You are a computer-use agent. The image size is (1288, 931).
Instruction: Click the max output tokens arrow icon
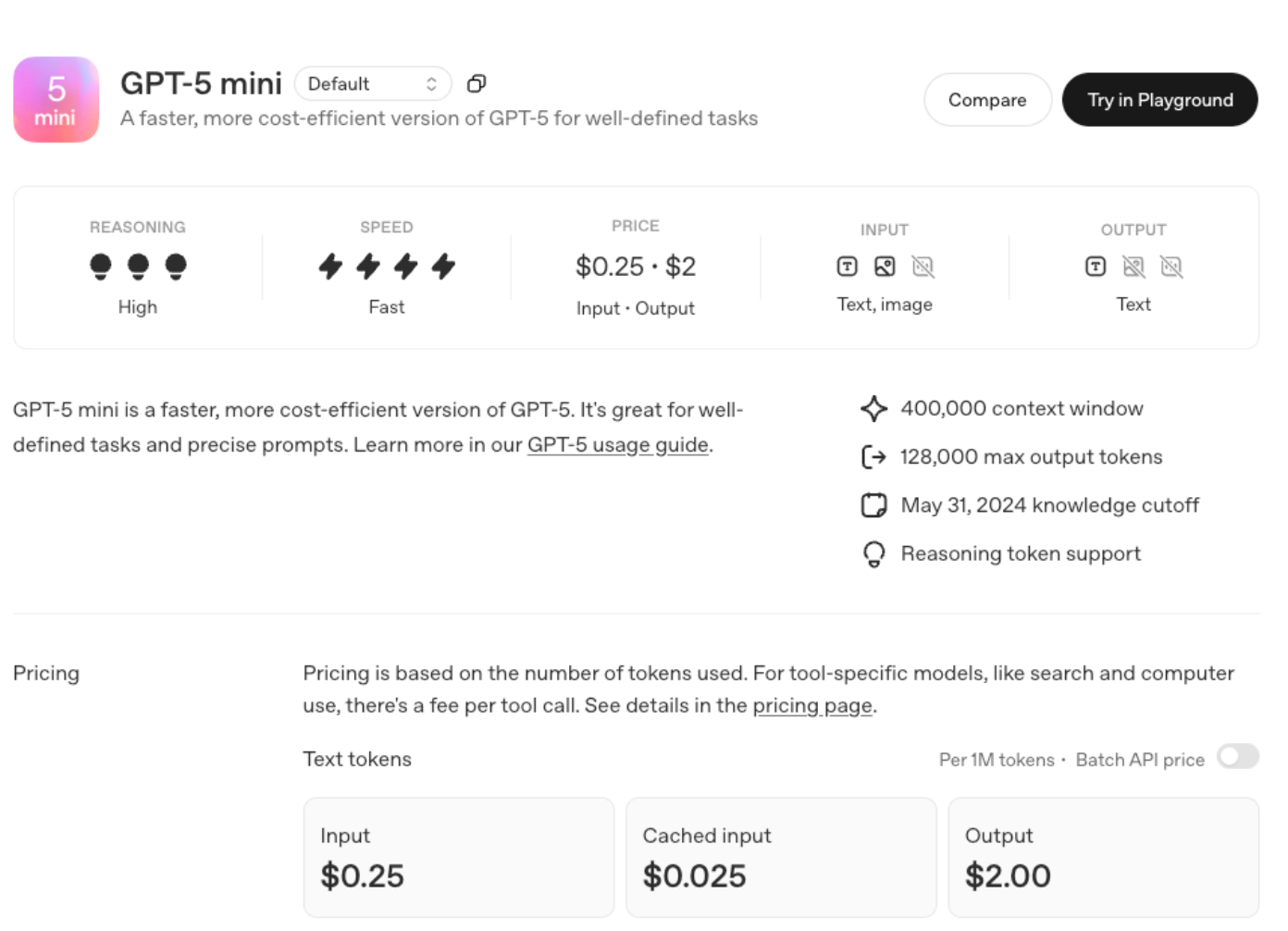(873, 457)
